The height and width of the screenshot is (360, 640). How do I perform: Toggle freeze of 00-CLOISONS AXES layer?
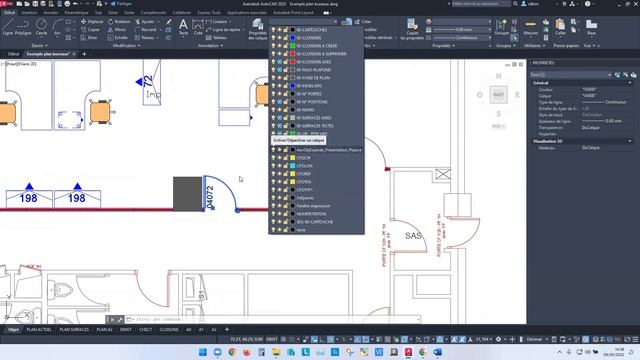tap(280, 62)
